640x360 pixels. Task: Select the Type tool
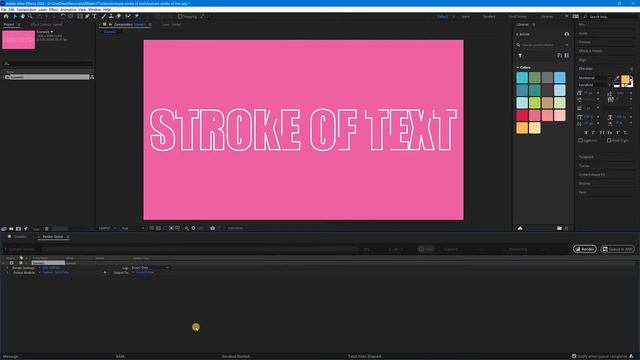point(94,16)
